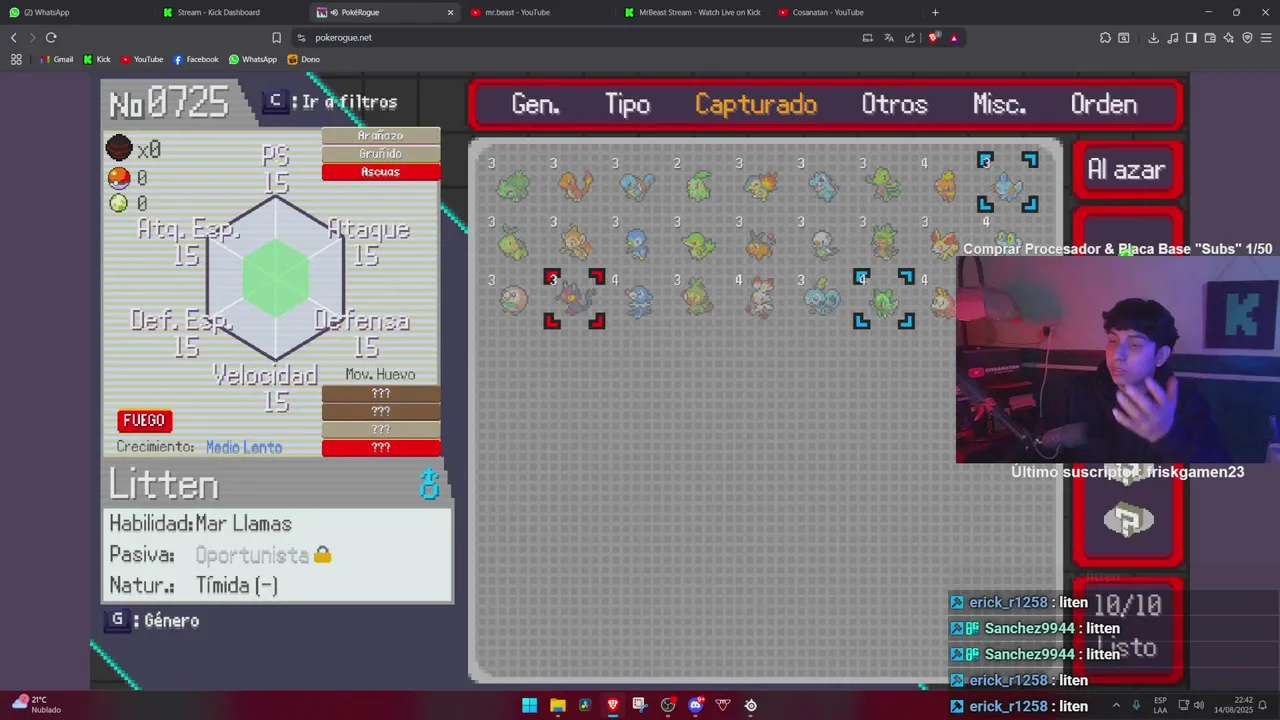Close the PokéRogue tab
Image resolution: width=1280 pixels, height=720 pixels.
[x=450, y=12]
